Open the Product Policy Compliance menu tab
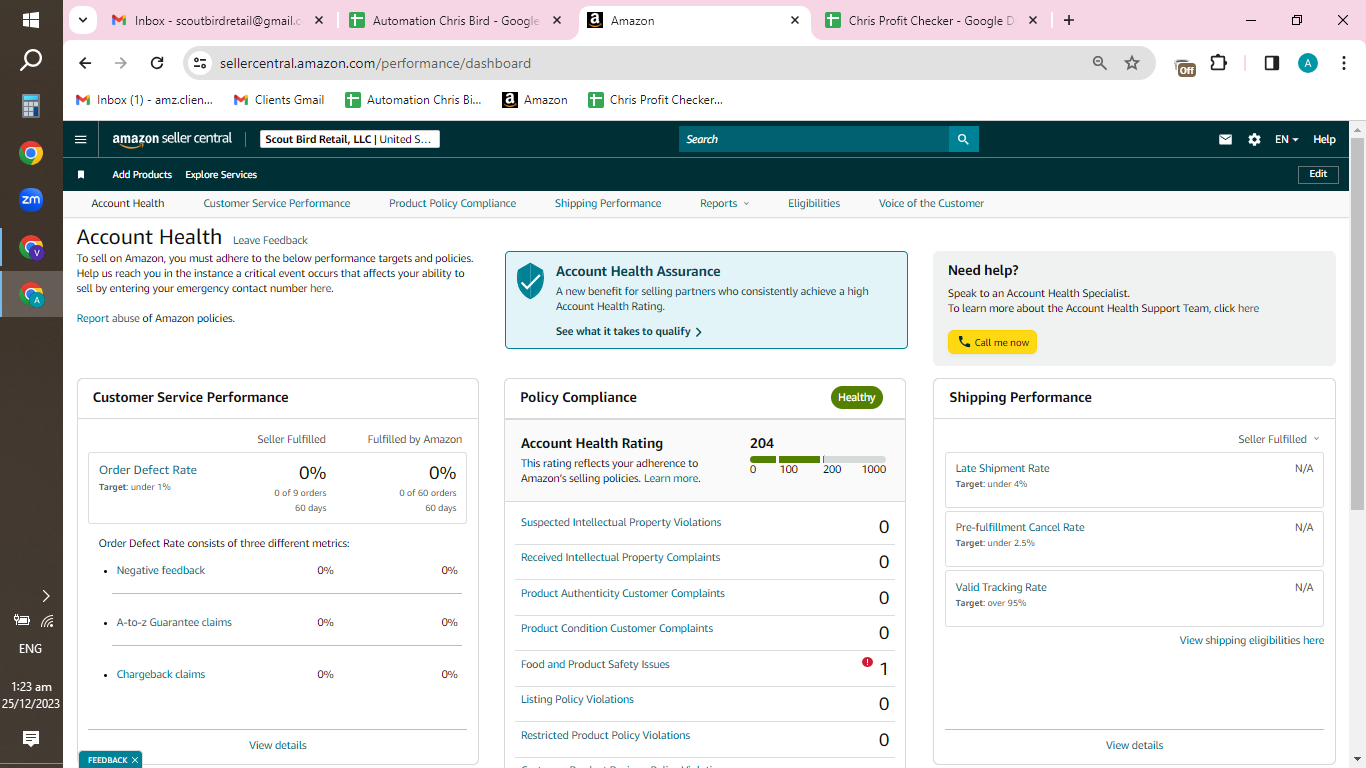 (x=453, y=203)
